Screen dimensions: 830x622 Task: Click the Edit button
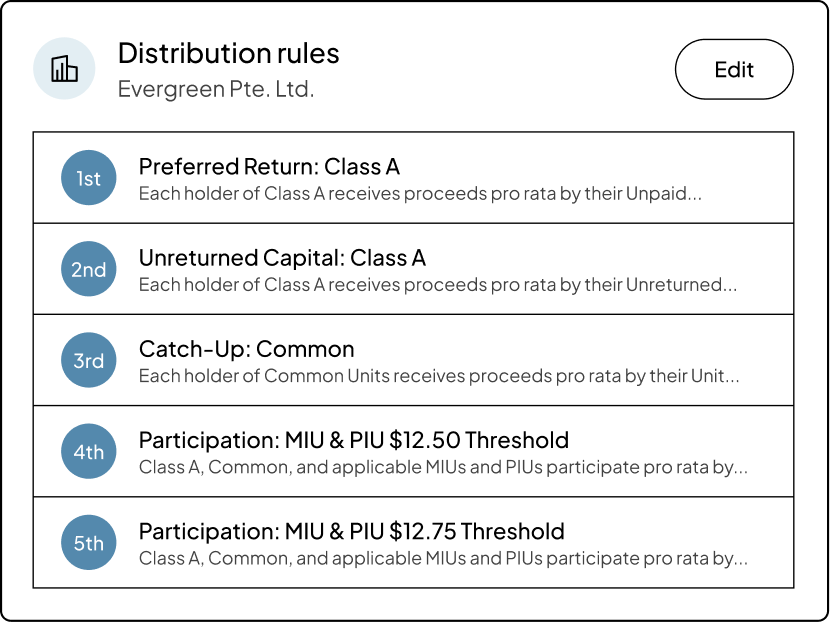point(734,70)
